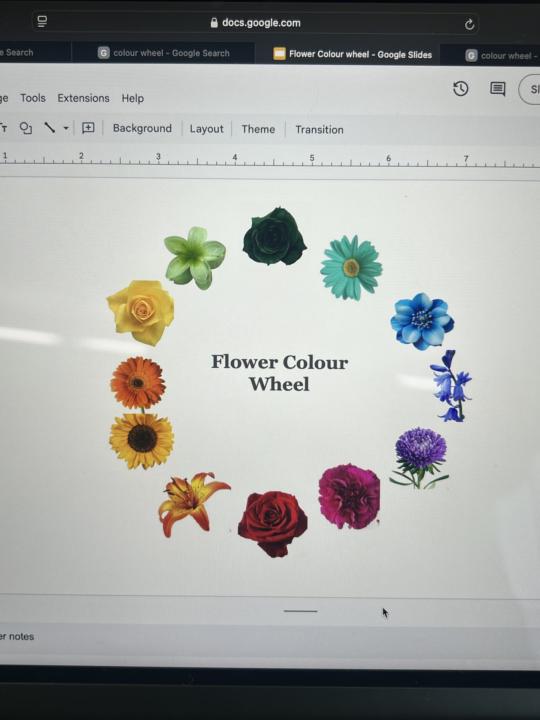Screen dimensions: 540x720
Task: Select the light green flower image
Action: (195, 258)
